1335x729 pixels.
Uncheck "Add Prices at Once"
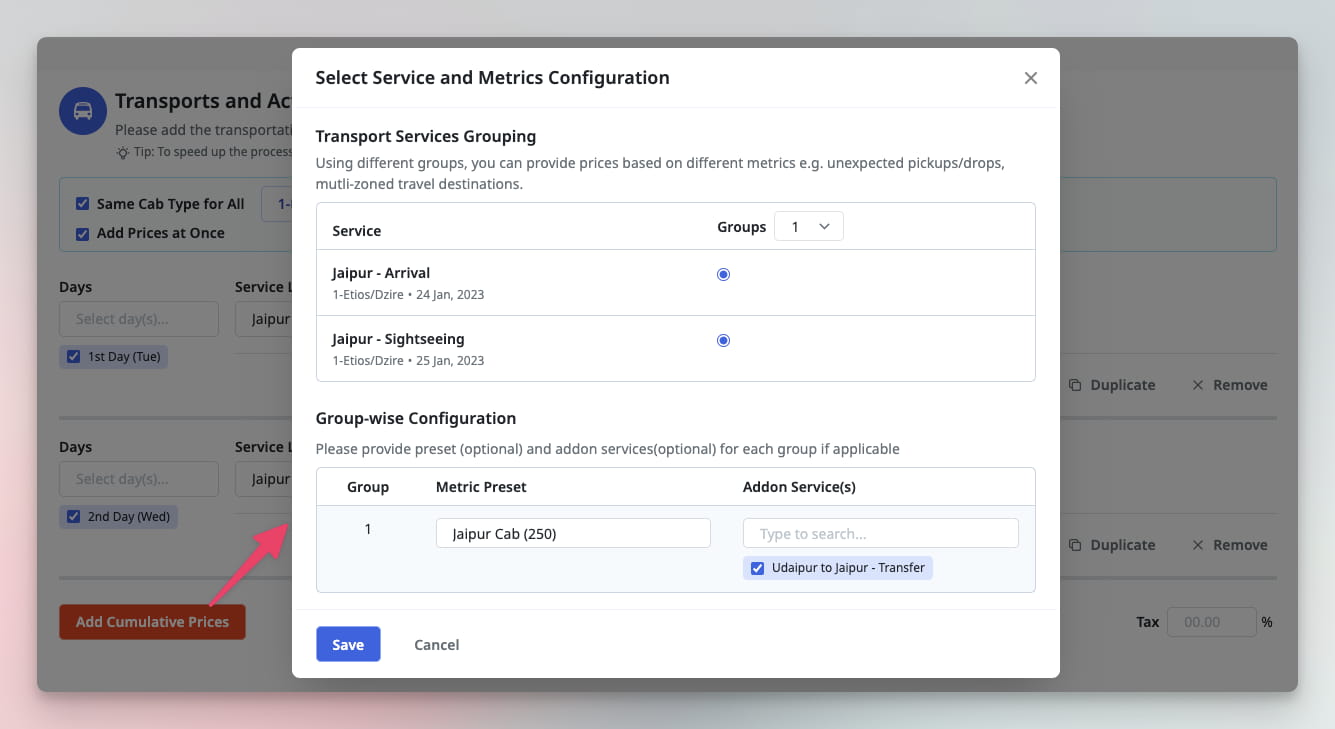[x=82, y=232]
